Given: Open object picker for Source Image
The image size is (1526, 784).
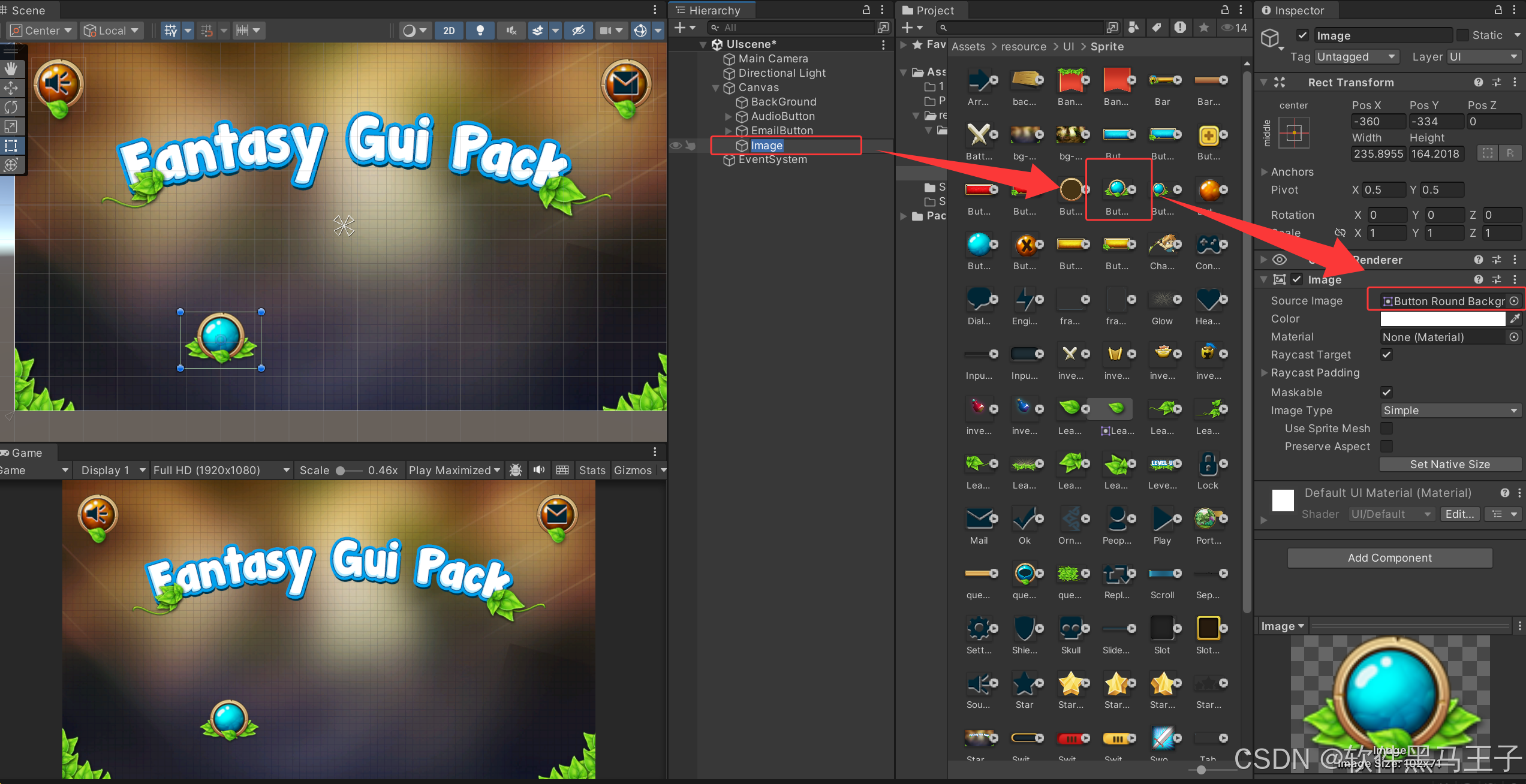Looking at the screenshot, I should (x=1515, y=301).
